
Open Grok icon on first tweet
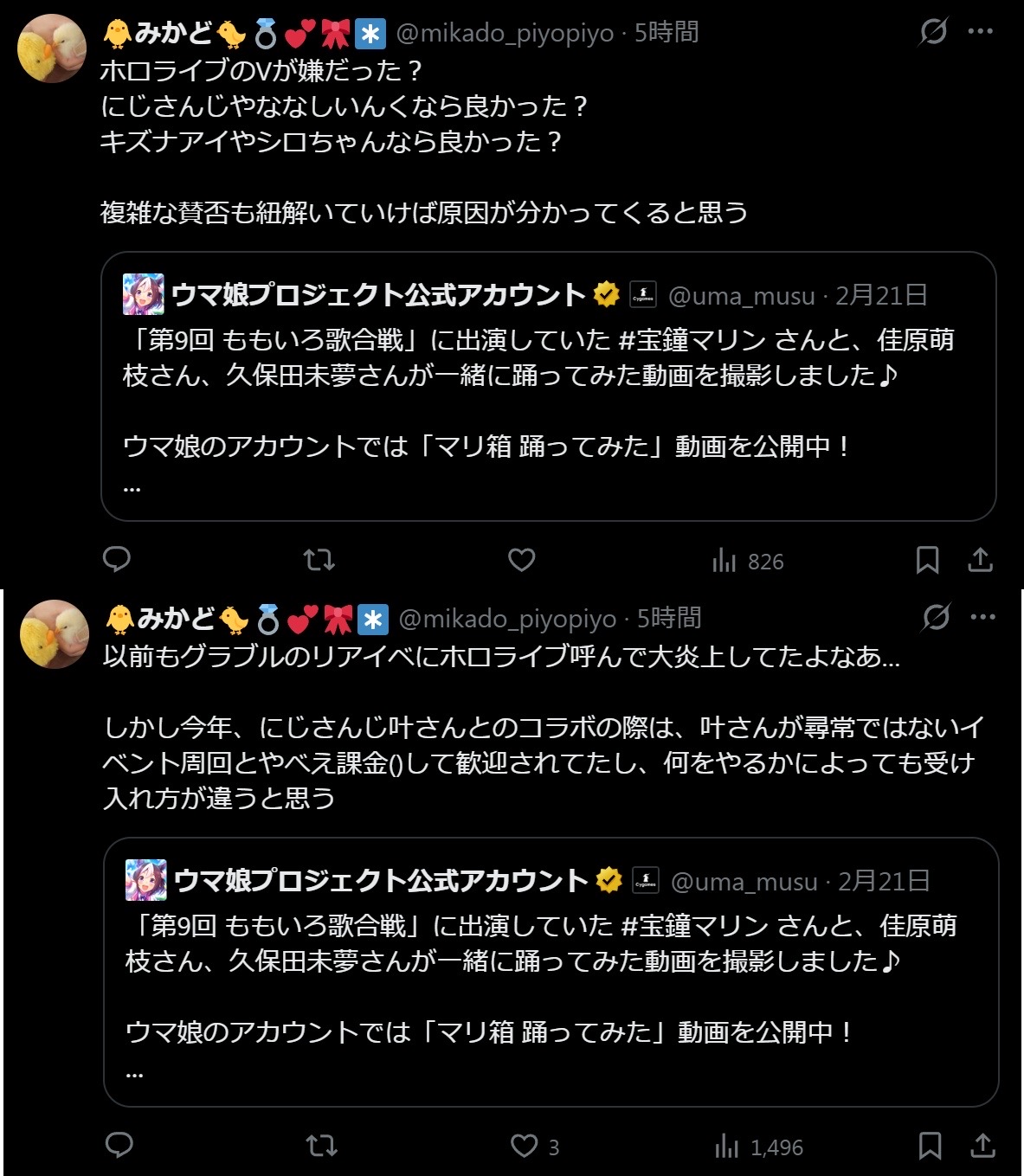[933, 32]
